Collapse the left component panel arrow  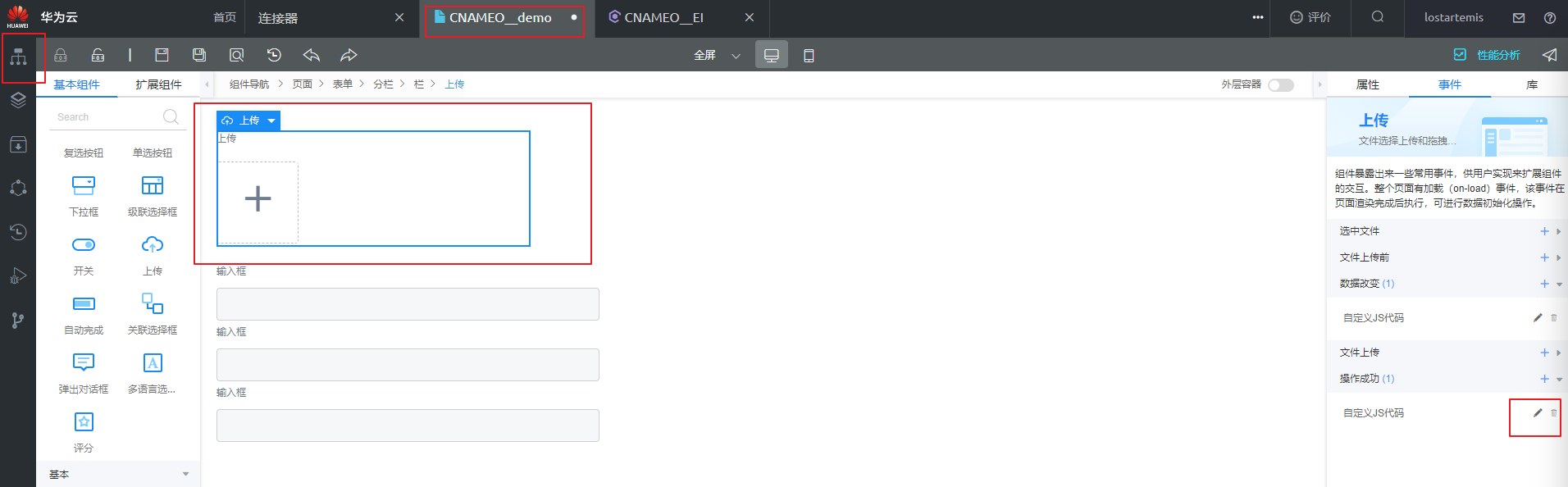click(207, 84)
